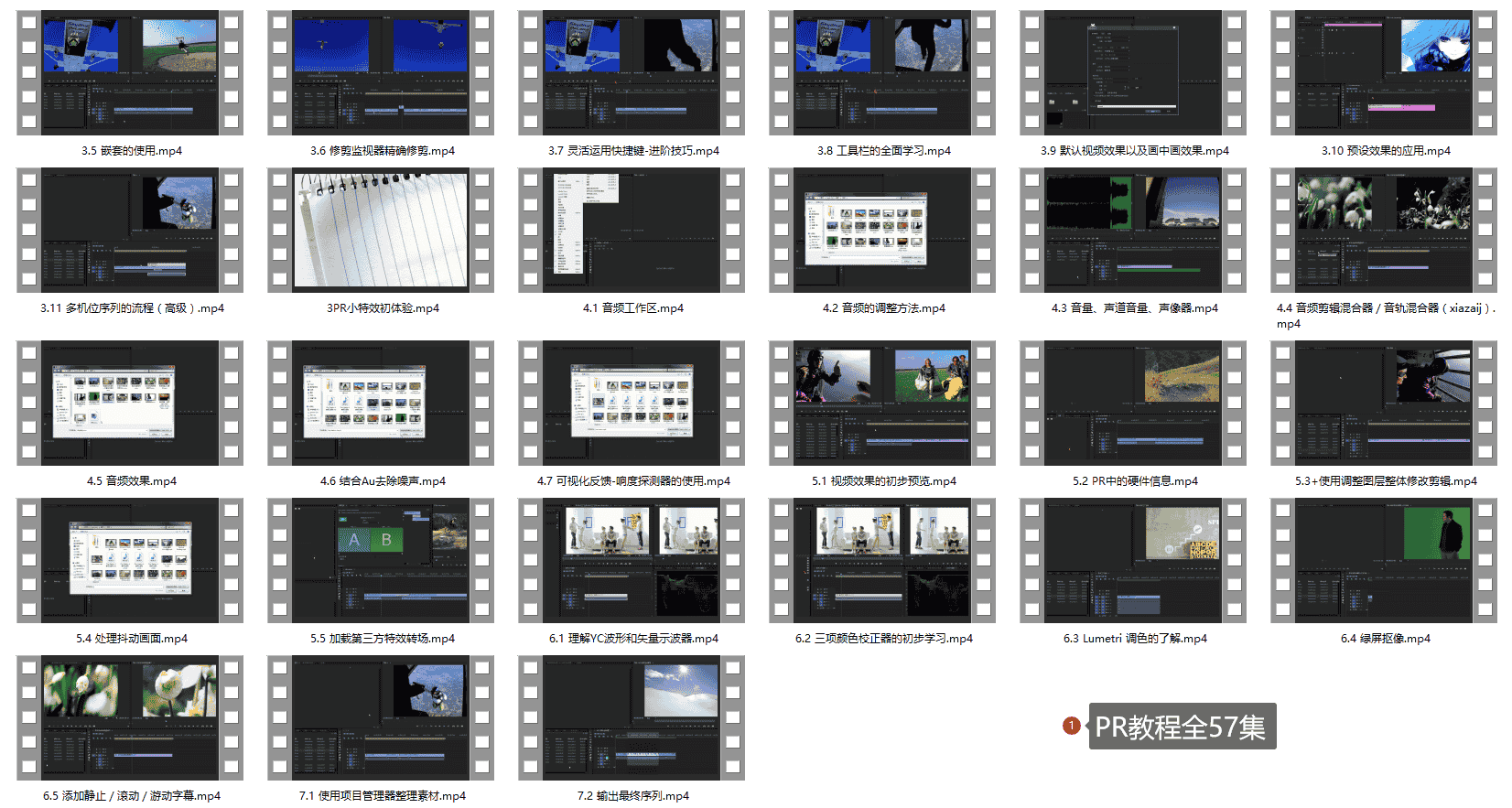Select thumbnail of 7.2 输出最终序列.mp4
This screenshot has height=808, width=1512.
pos(632,718)
